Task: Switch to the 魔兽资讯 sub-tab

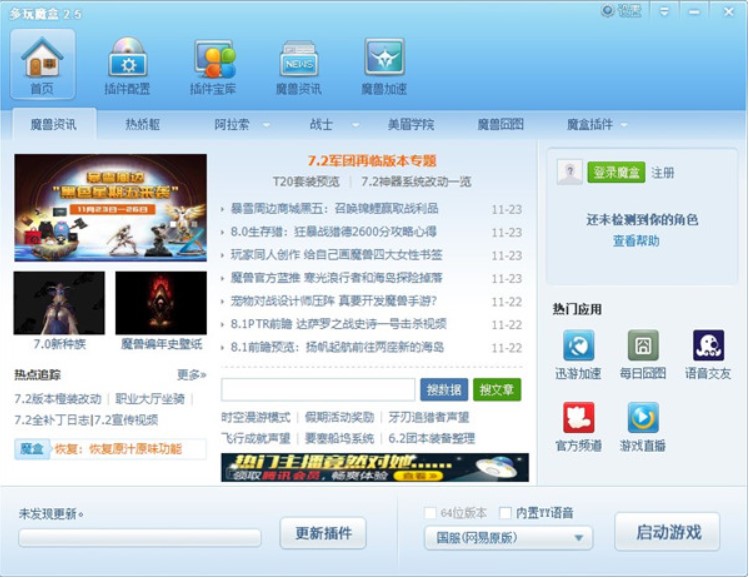Action: click(x=54, y=124)
